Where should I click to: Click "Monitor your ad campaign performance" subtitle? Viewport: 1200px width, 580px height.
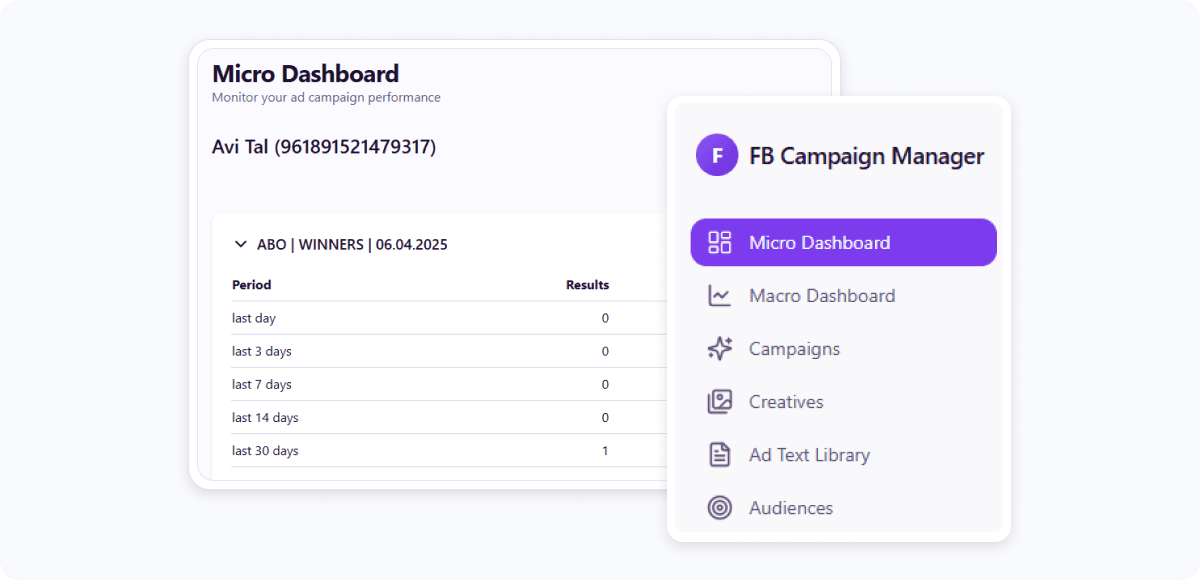click(x=326, y=98)
